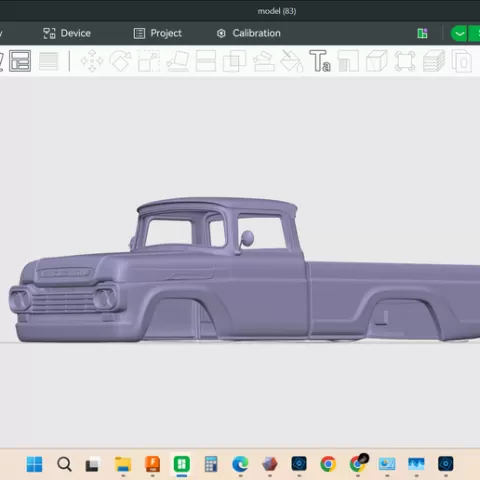This screenshot has height=480, width=480.
Task: Click the split layout icon left of the lined icon
Action: click(x=20, y=61)
